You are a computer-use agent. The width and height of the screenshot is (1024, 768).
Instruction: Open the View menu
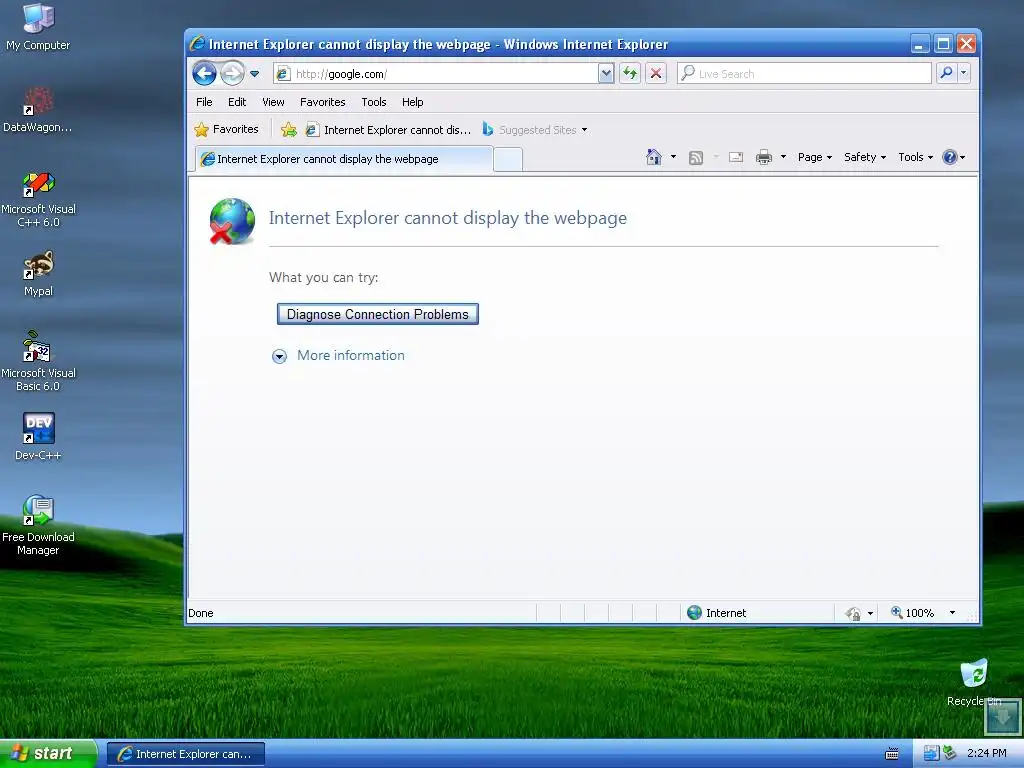tap(273, 102)
